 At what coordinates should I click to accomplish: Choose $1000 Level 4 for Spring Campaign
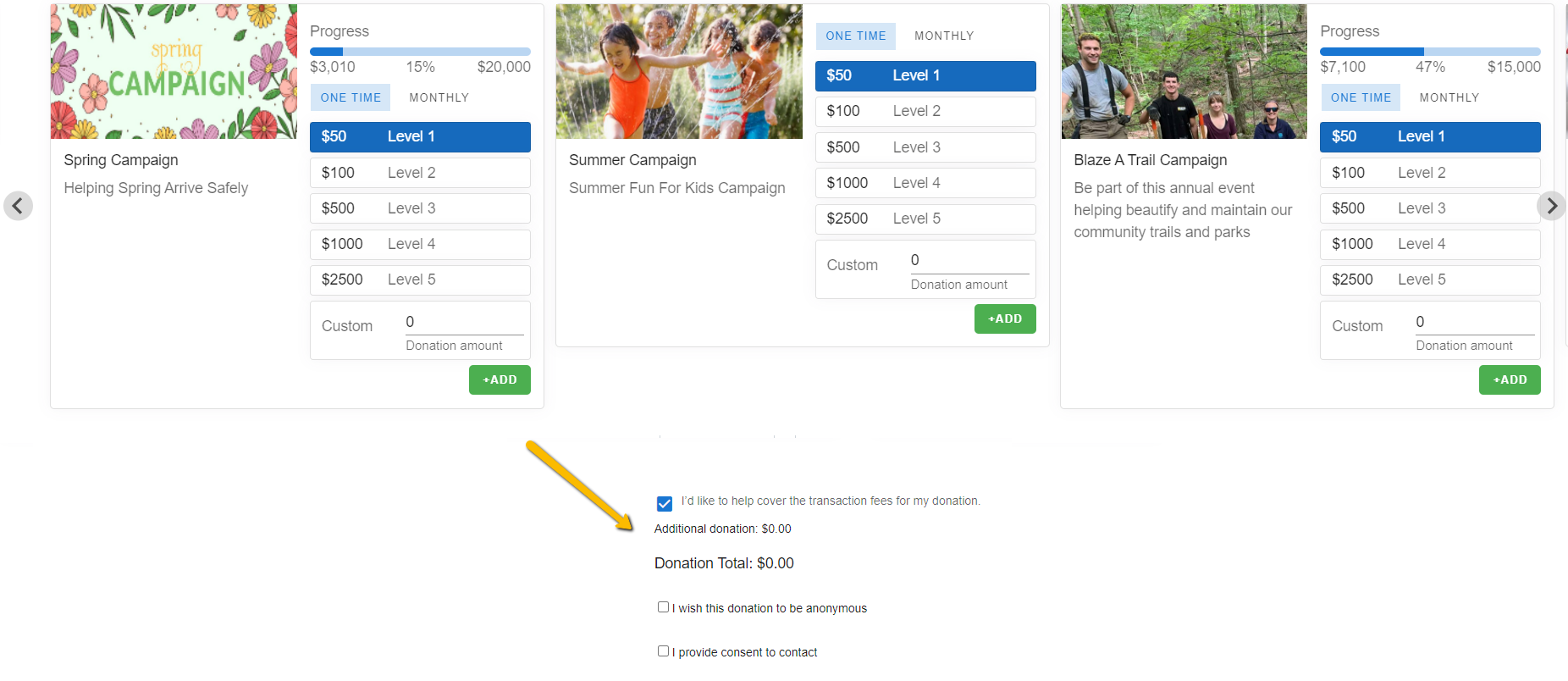click(x=420, y=244)
